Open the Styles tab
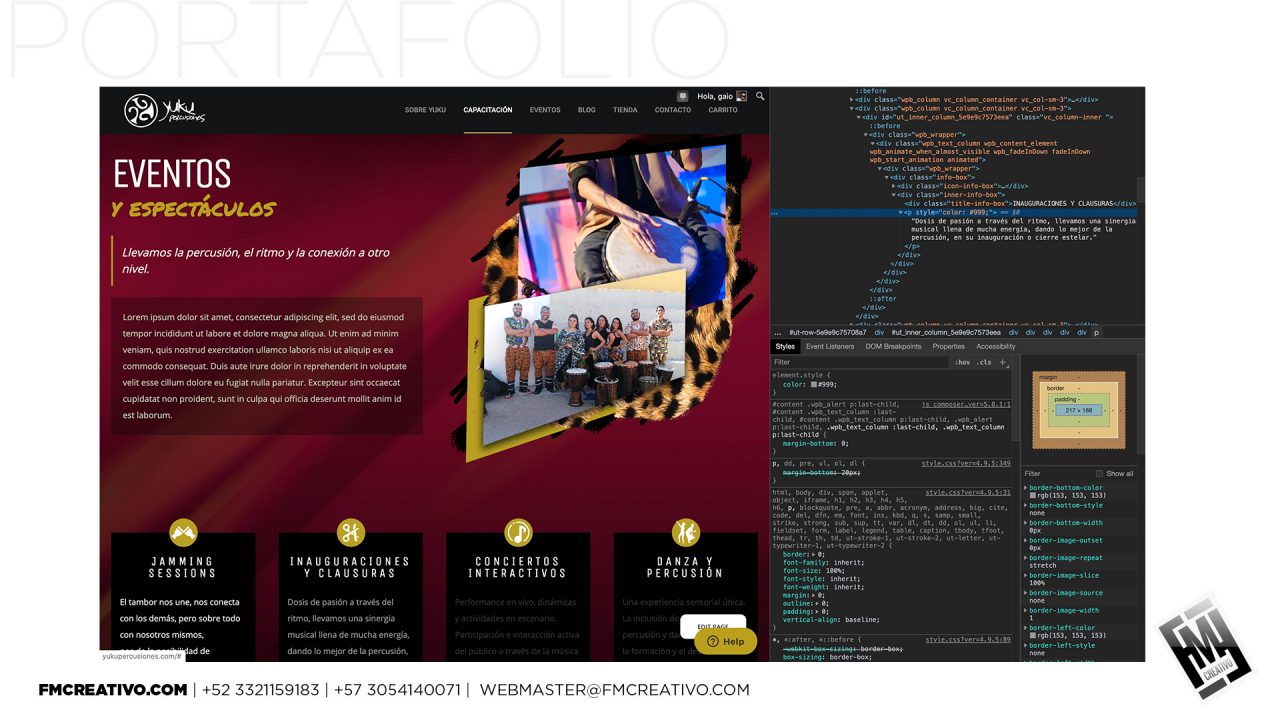 click(785, 346)
